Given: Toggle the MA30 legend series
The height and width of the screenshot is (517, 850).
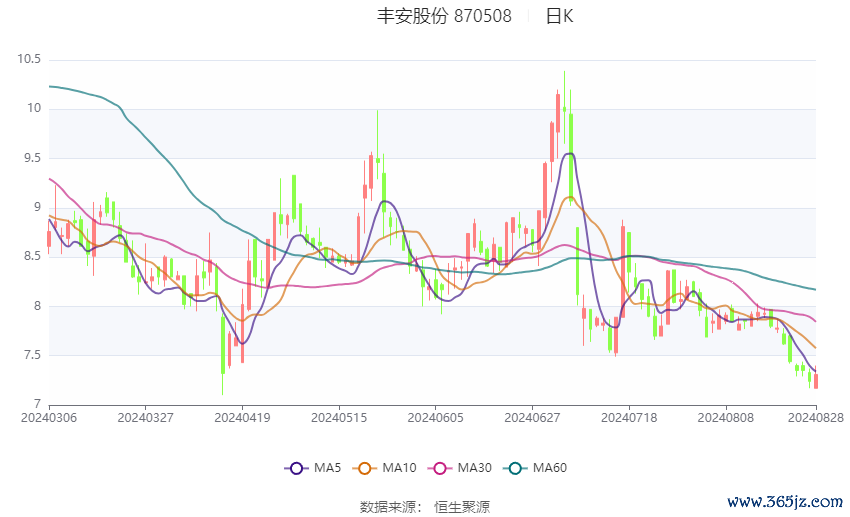Looking at the screenshot, I should (x=460, y=468).
